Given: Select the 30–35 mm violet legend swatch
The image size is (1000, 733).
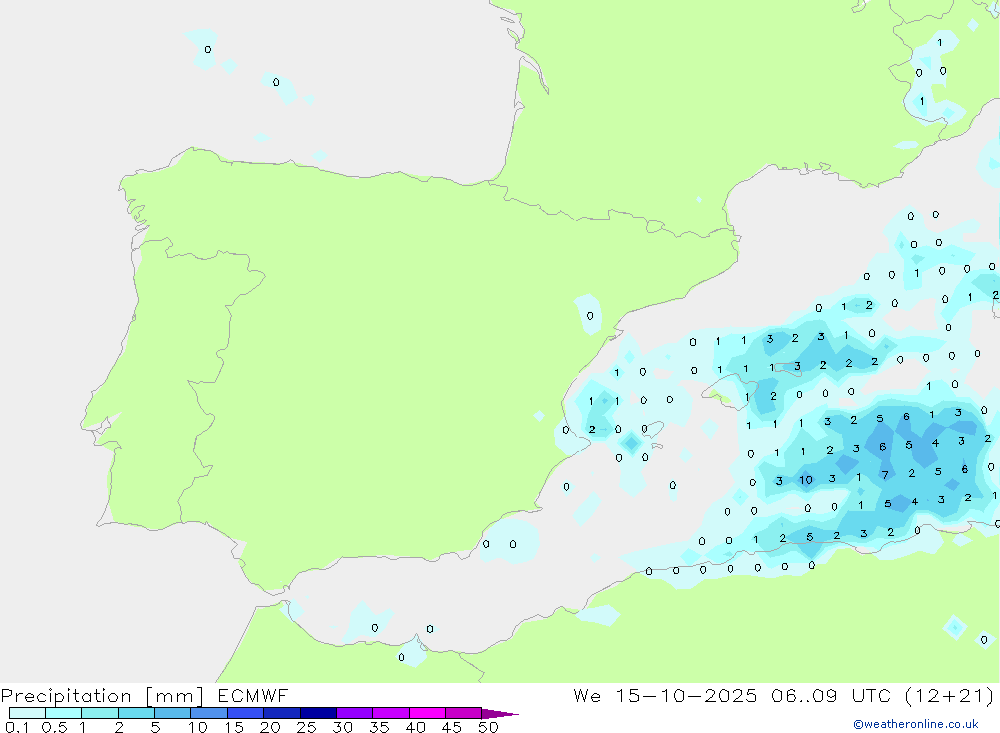Looking at the screenshot, I should coord(354,713).
